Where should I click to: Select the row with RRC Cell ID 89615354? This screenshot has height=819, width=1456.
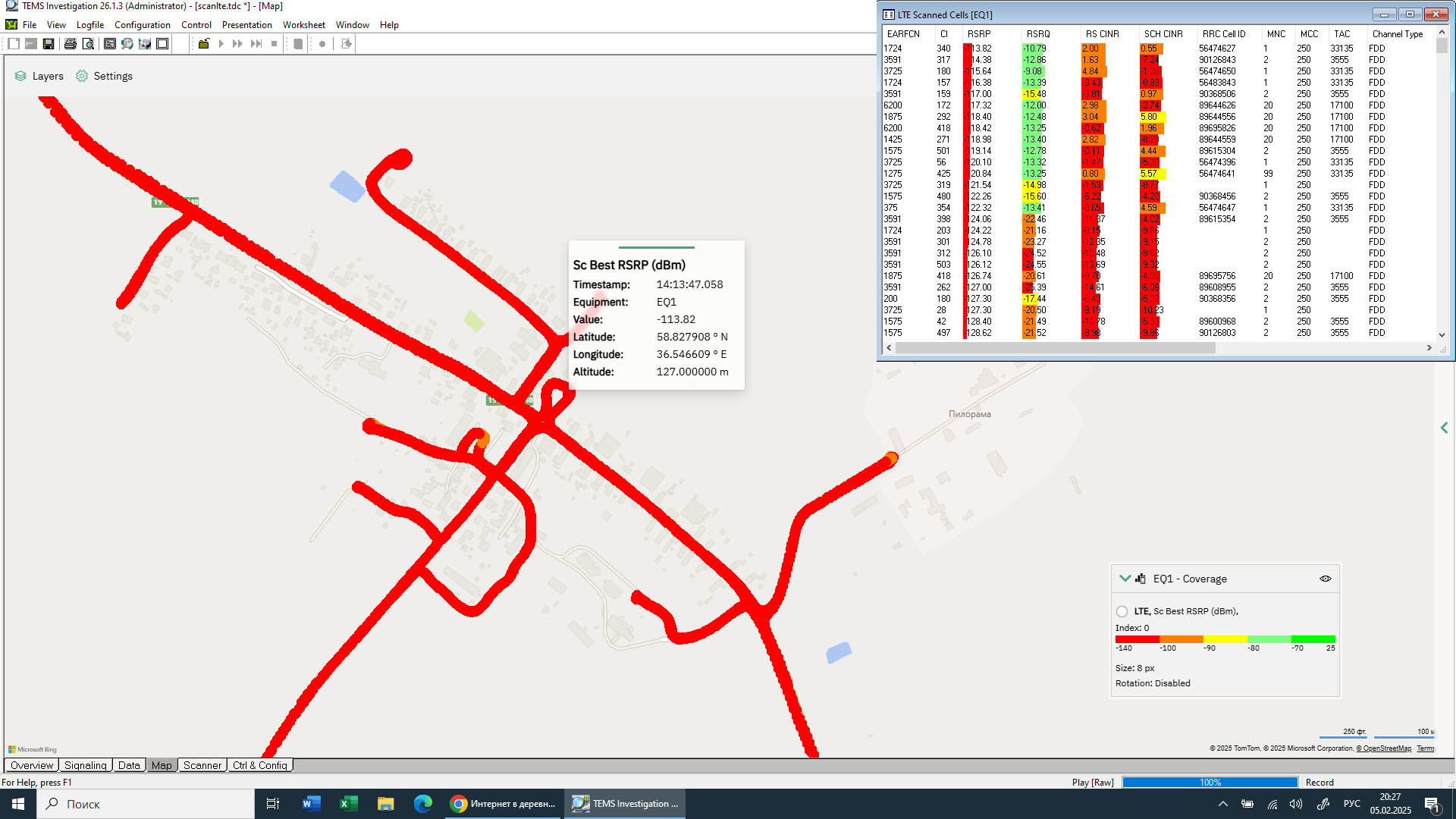point(1159,219)
